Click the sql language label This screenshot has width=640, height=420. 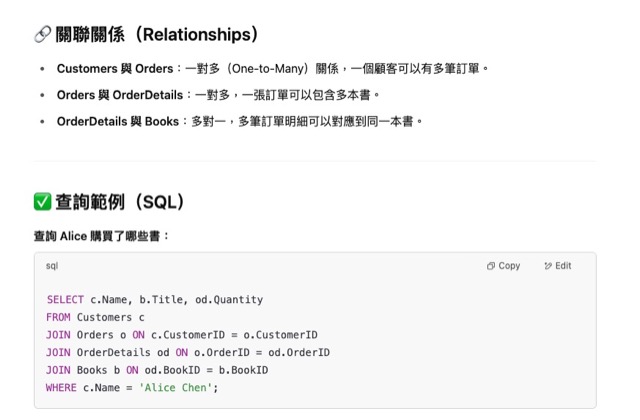click(x=52, y=266)
